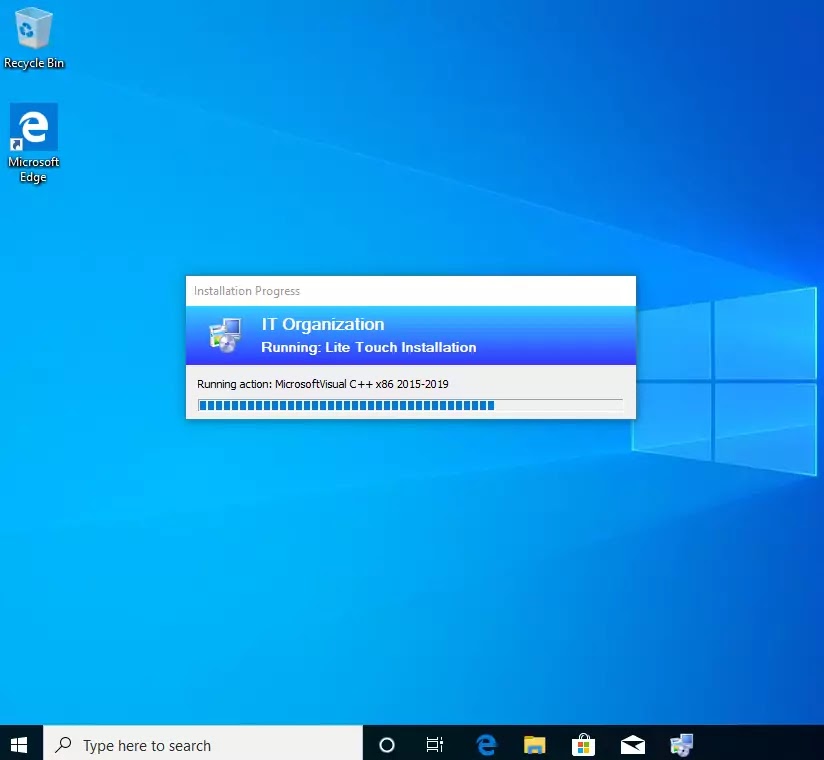The width and height of the screenshot is (824, 760).
Task: Launch Edge from the taskbar
Action: pyautogui.click(x=486, y=744)
